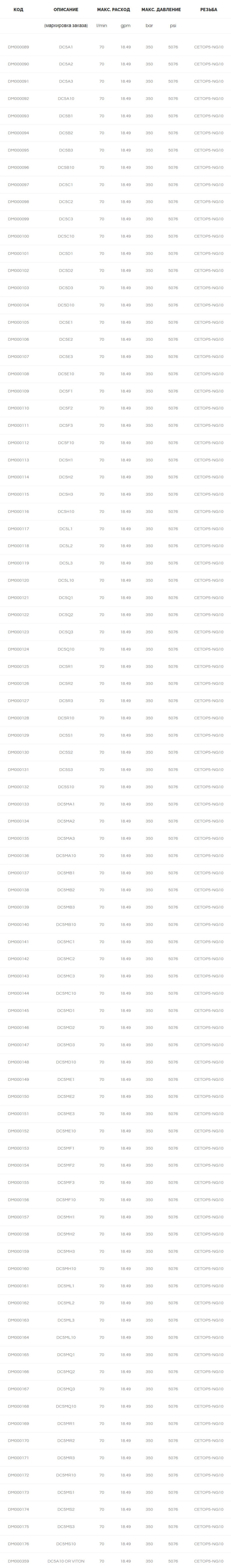231x1568 pixels.
Task: Click the ОПИСАНИЕ column header
Action: [x=66, y=10]
